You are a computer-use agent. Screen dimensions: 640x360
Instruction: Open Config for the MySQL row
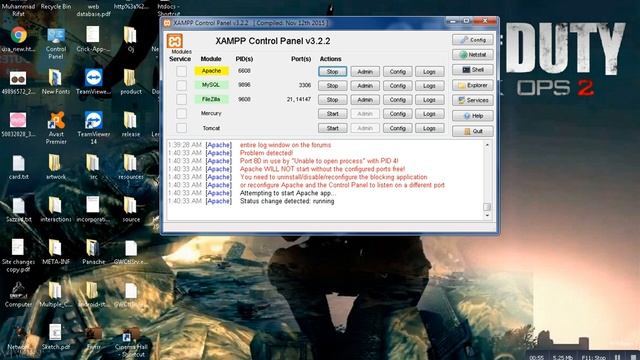[x=398, y=86]
